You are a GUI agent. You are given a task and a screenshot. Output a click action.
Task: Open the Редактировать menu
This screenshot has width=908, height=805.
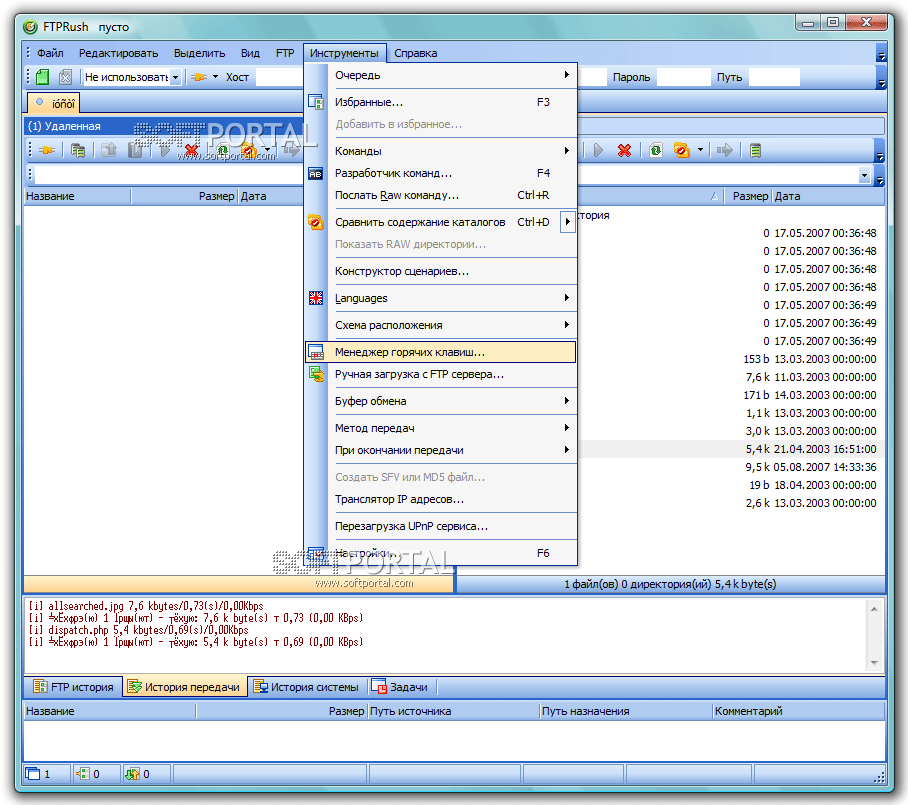tap(119, 53)
